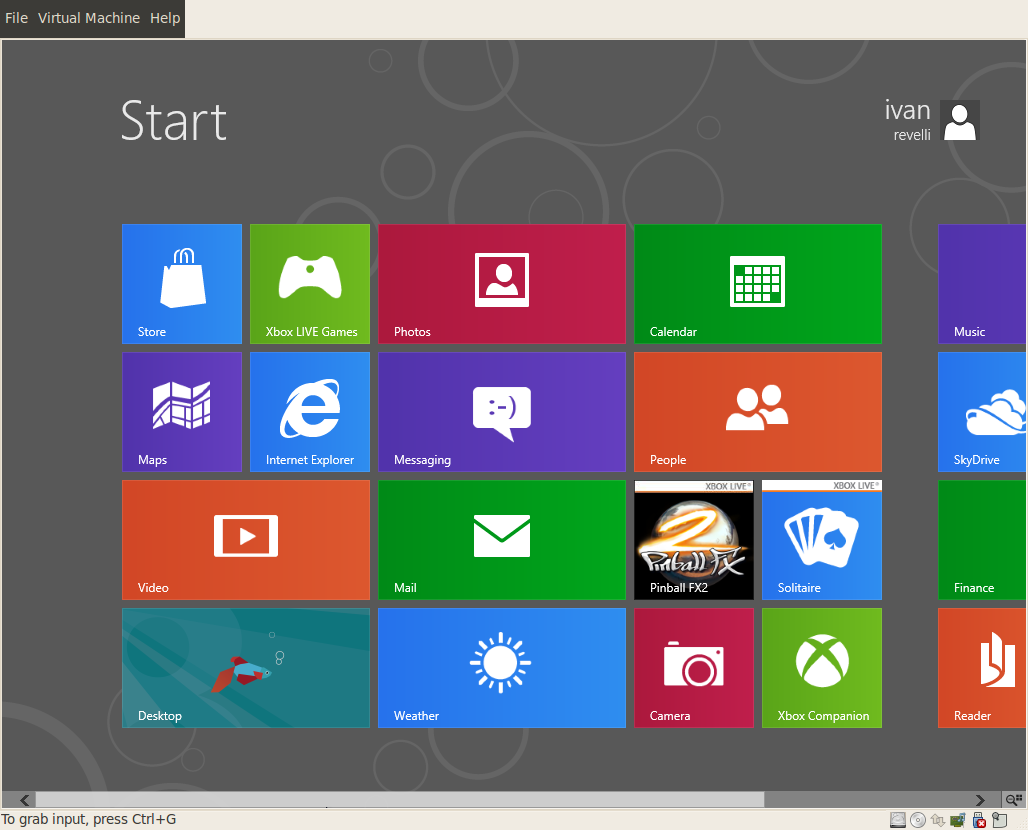This screenshot has width=1028, height=830.
Task: Click the user name ivan
Action: [907, 110]
